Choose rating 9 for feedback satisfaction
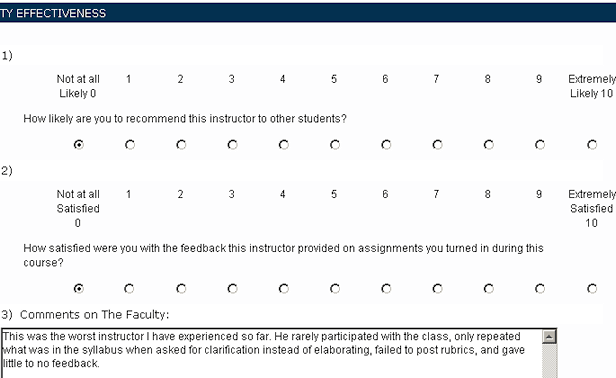Image resolution: width=616 pixels, height=378 pixels. tap(540, 289)
